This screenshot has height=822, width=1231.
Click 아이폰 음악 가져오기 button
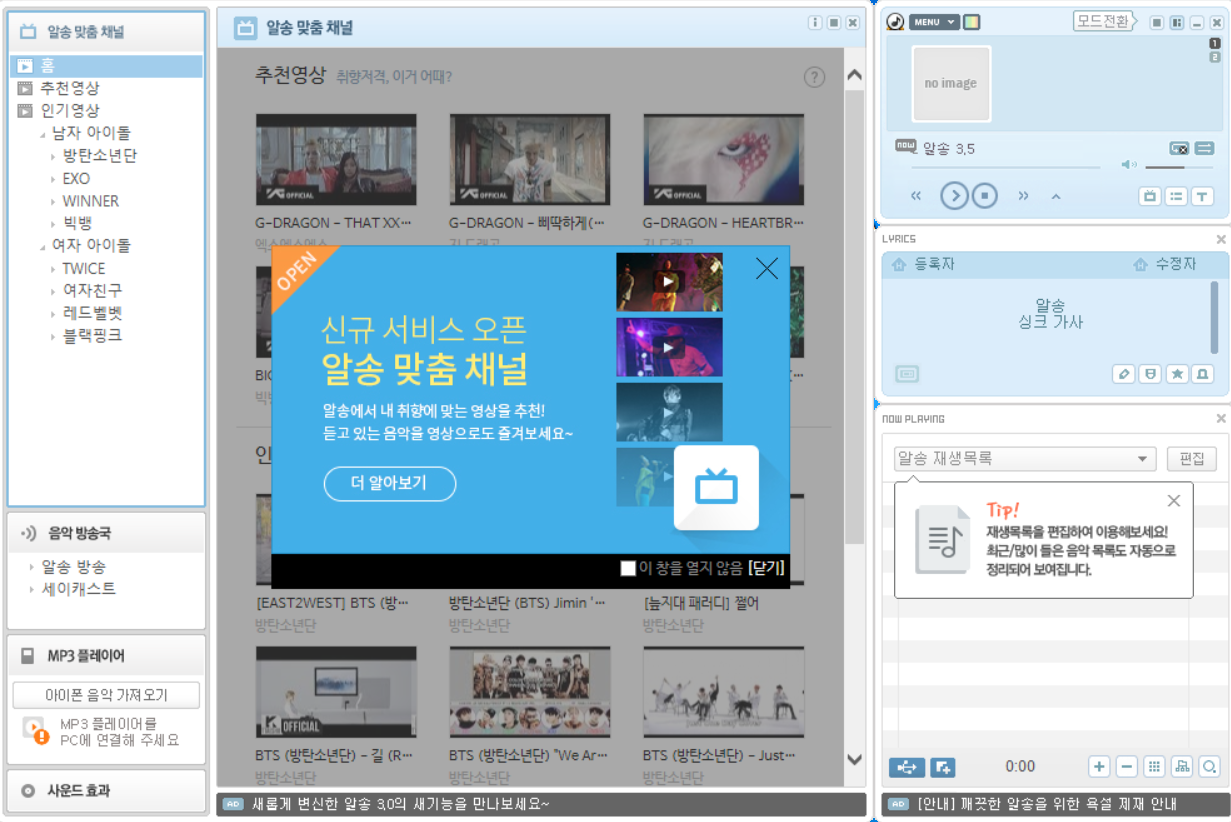tap(106, 695)
